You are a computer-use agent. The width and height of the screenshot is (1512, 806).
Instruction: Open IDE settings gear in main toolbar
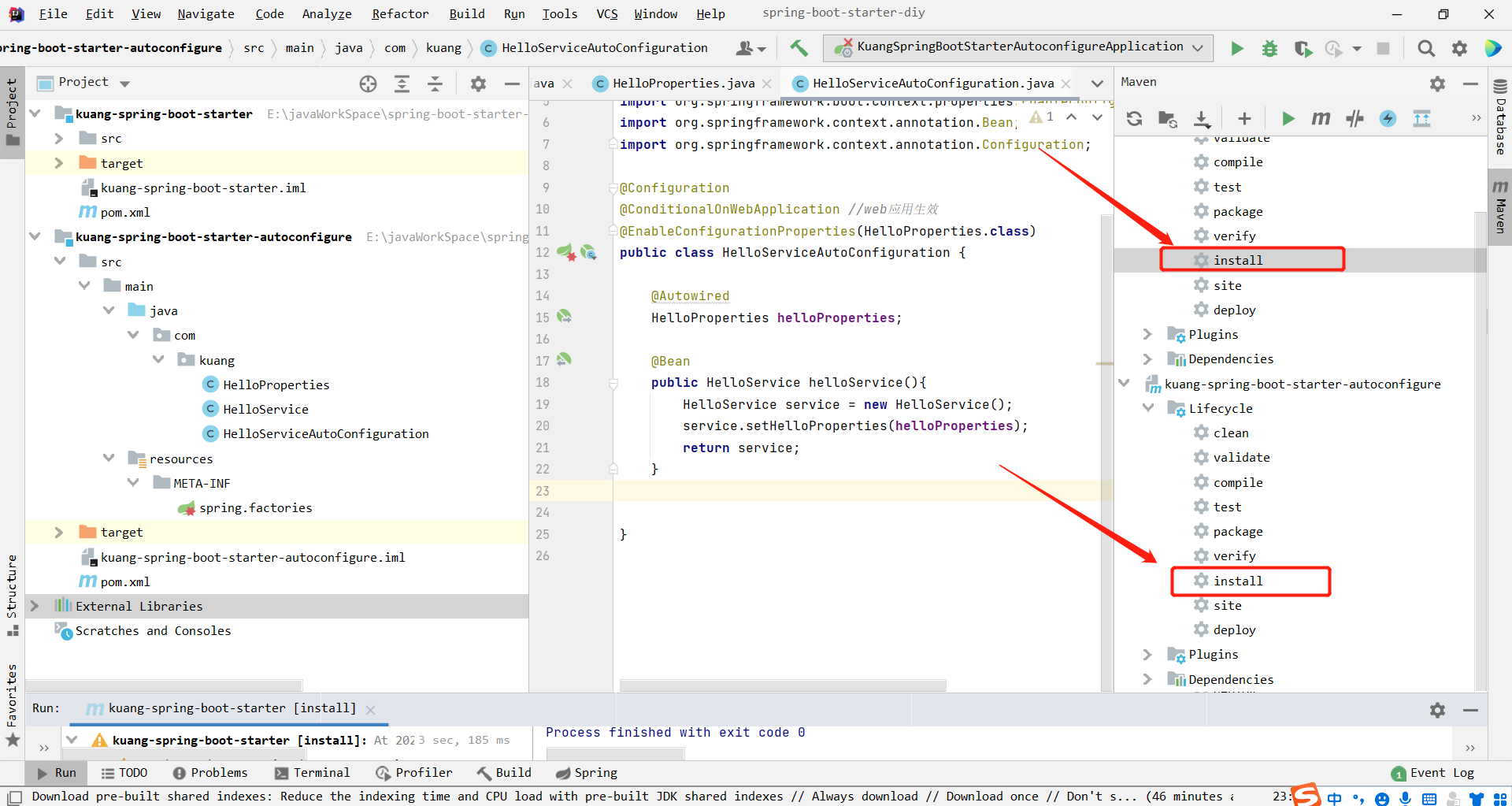pyautogui.click(x=1459, y=49)
